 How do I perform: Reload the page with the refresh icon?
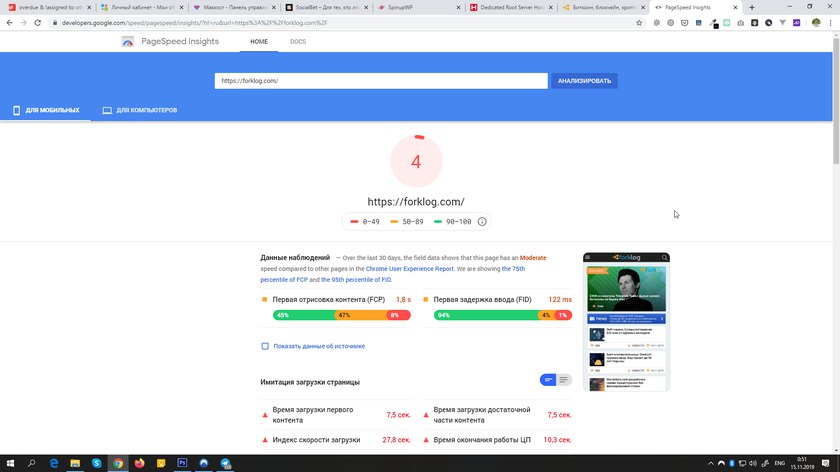pyautogui.click(x=38, y=23)
